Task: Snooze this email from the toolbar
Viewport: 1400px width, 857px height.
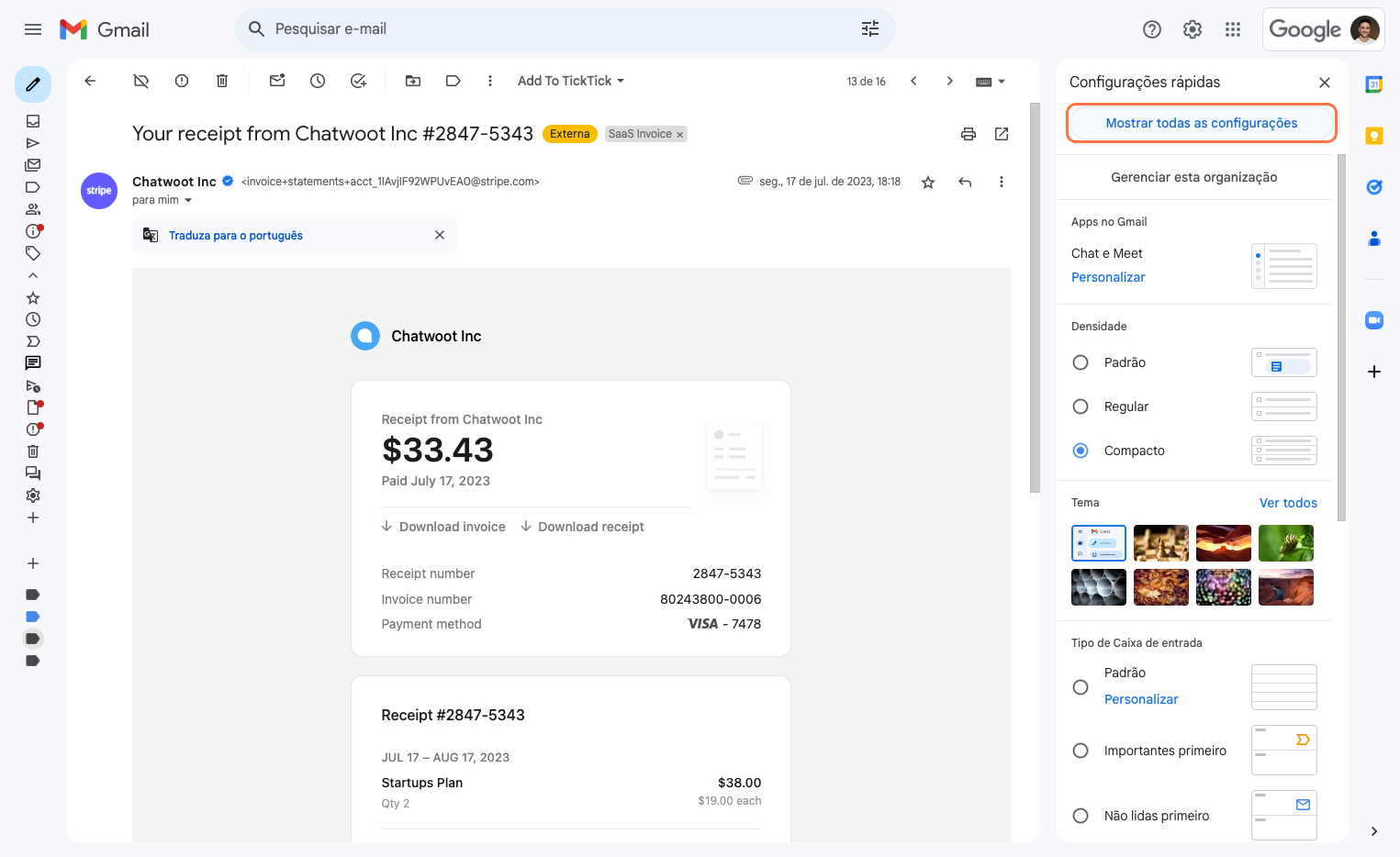Action: point(318,81)
